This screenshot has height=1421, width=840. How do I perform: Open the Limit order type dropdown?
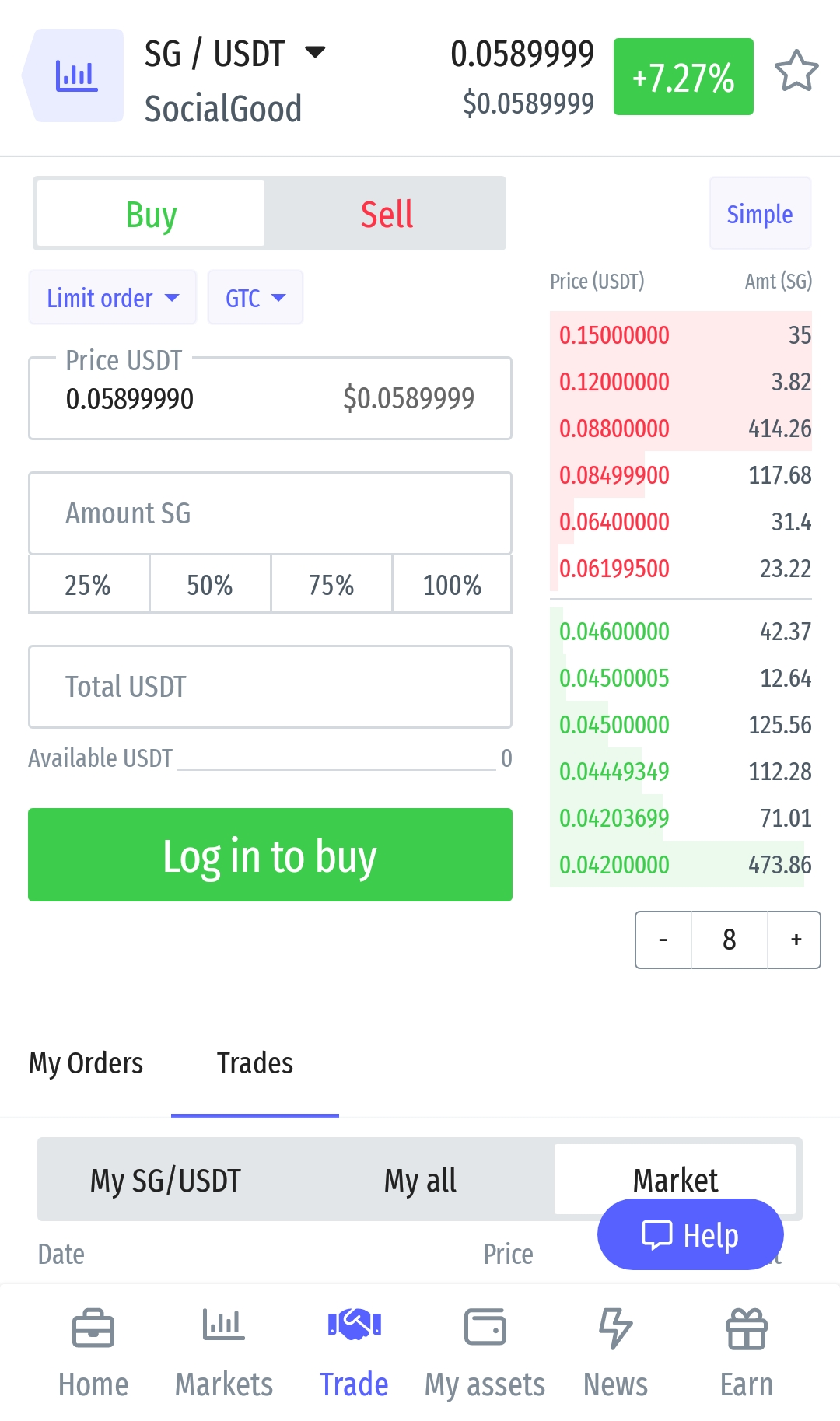click(113, 298)
